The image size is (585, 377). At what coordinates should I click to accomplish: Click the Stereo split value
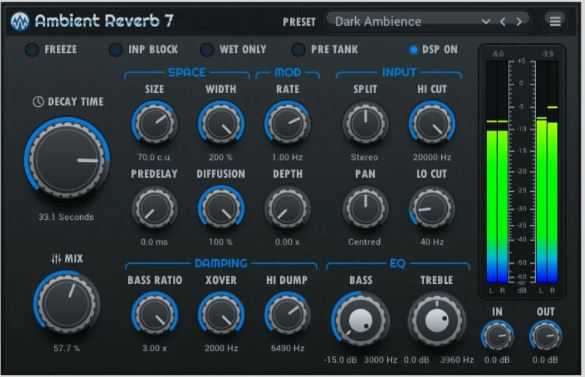365,157
